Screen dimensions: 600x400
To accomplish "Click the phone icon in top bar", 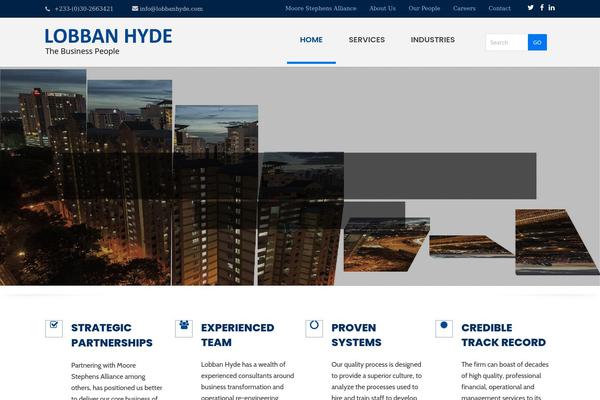I will coord(47,9).
